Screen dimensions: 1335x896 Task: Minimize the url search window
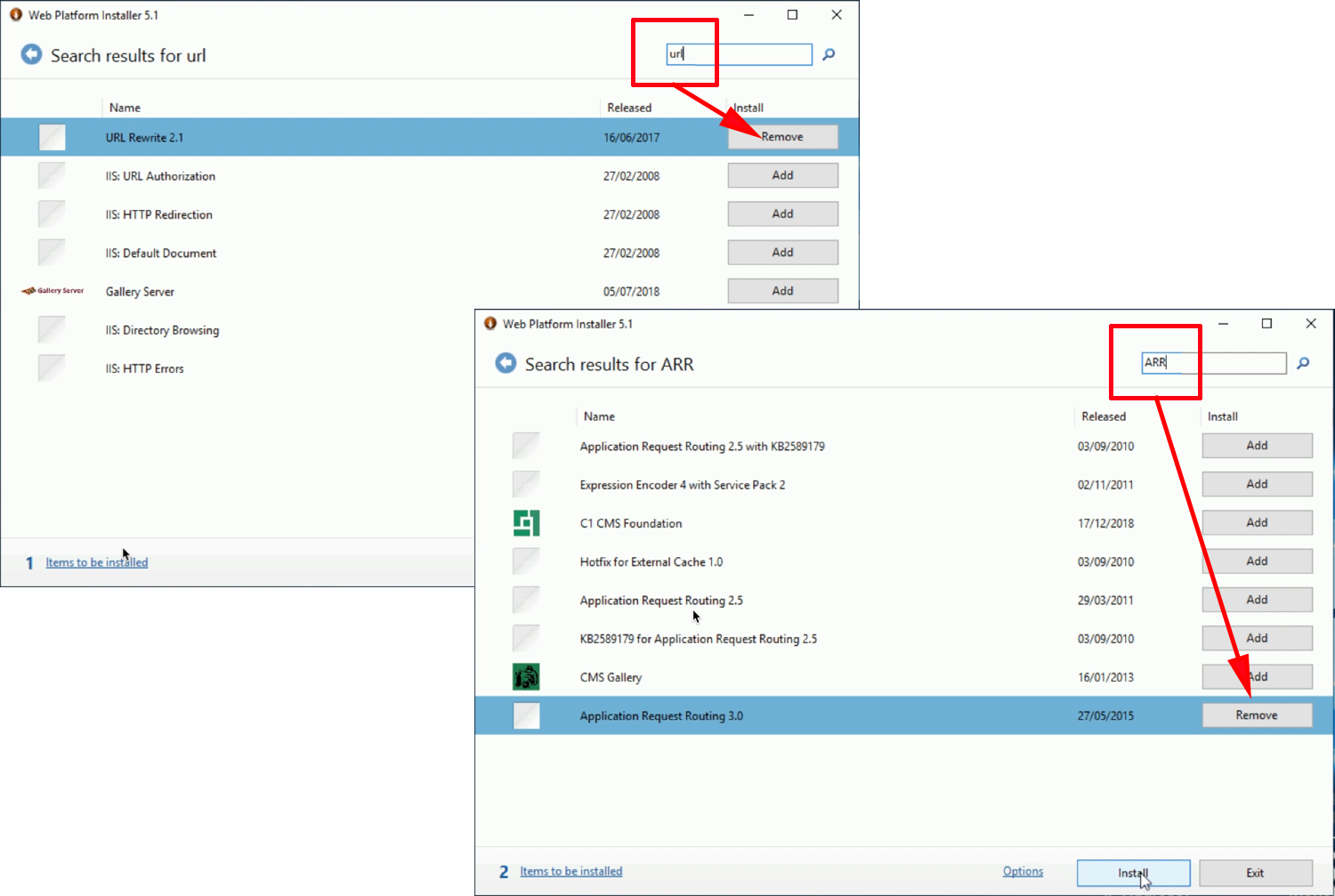click(749, 14)
